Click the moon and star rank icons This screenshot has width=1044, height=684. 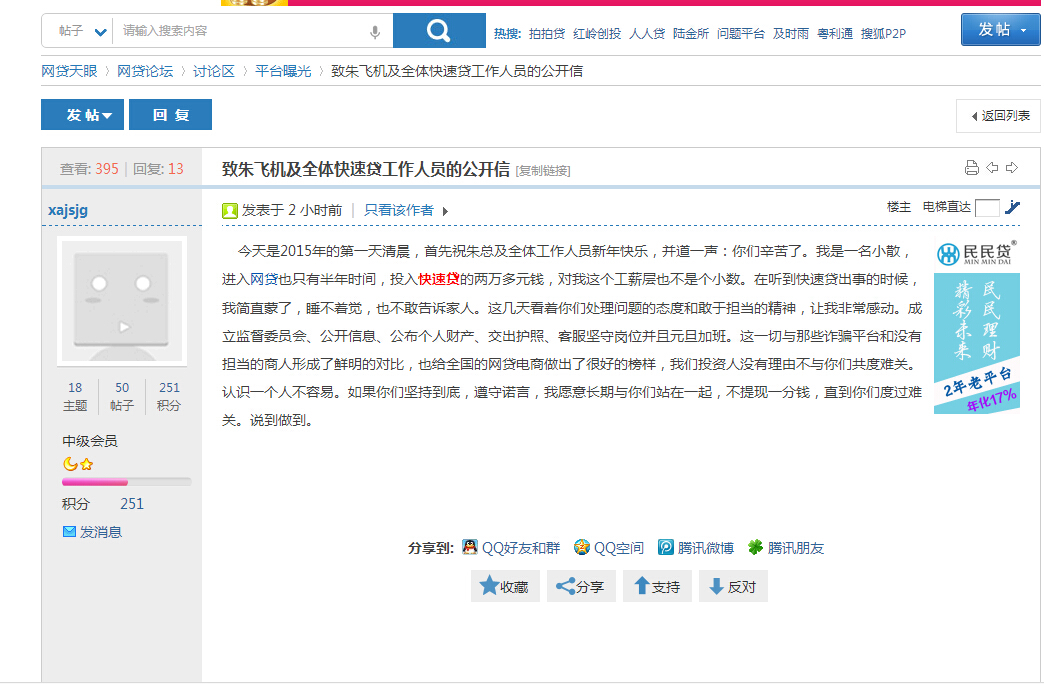pos(78,464)
